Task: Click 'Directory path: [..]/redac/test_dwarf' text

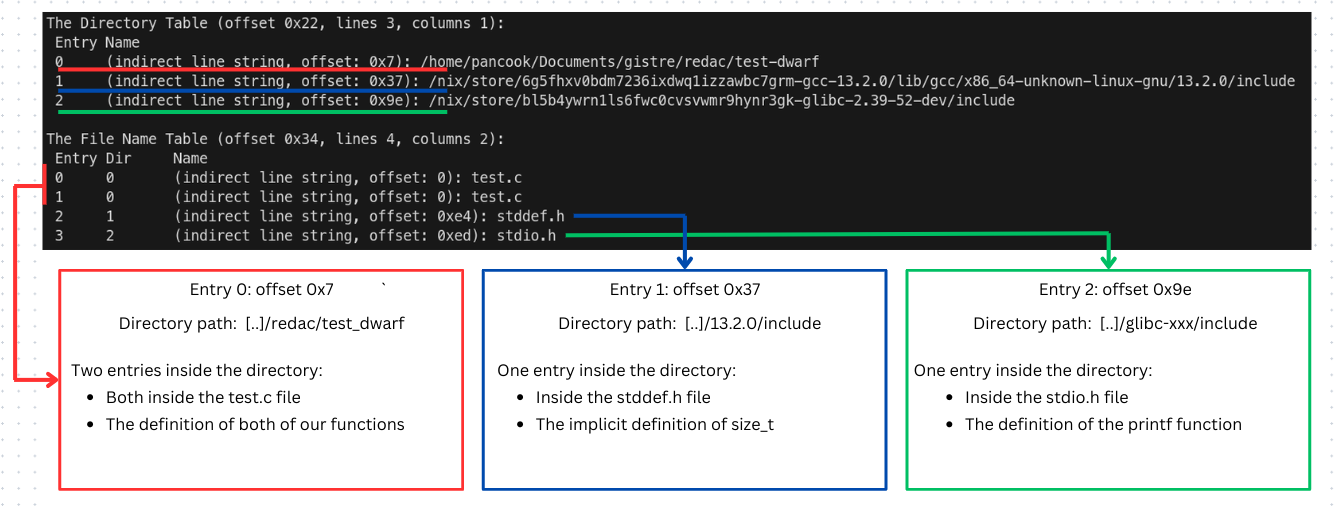Action: click(x=262, y=324)
